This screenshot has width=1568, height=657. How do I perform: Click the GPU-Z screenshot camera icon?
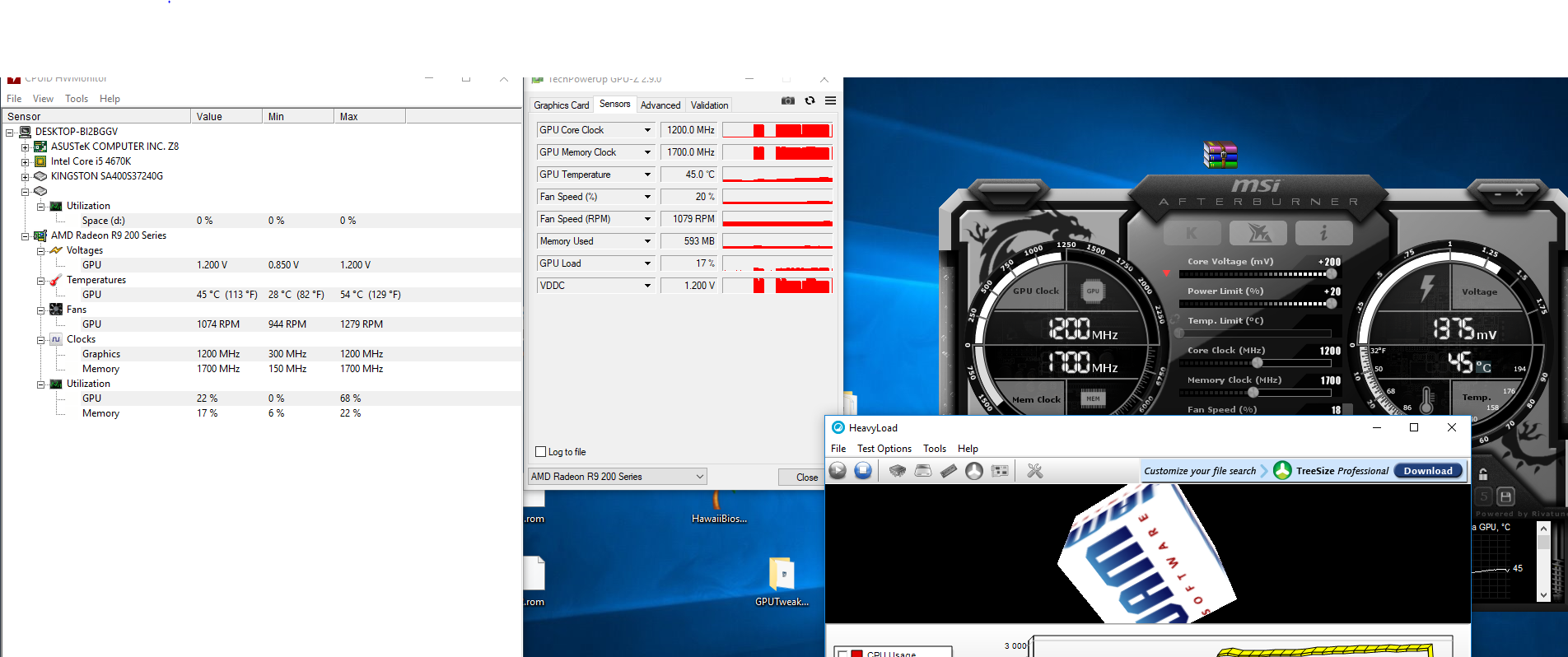pyautogui.click(x=788, y=100)
